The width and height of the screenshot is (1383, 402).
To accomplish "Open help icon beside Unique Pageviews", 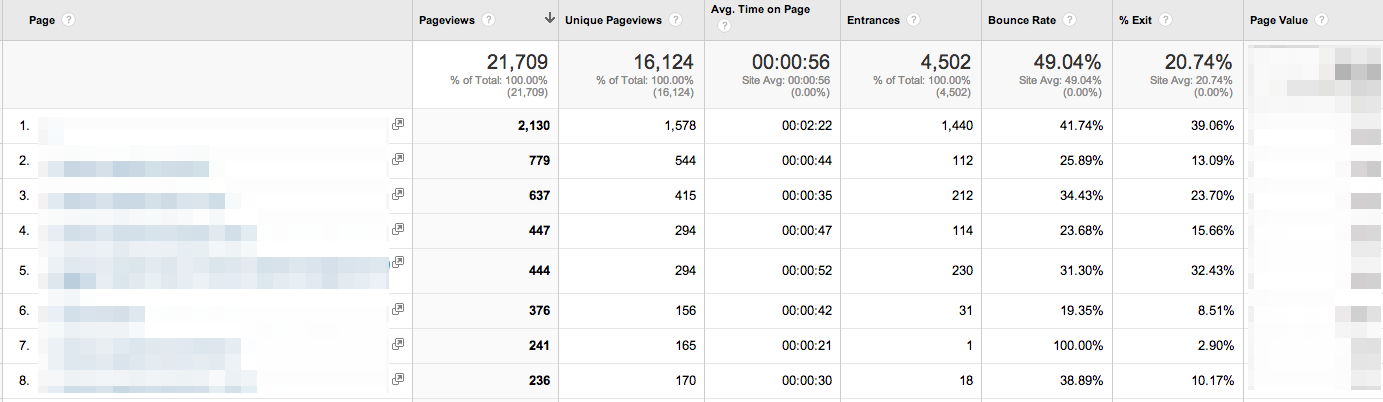I will pos(677,20).
